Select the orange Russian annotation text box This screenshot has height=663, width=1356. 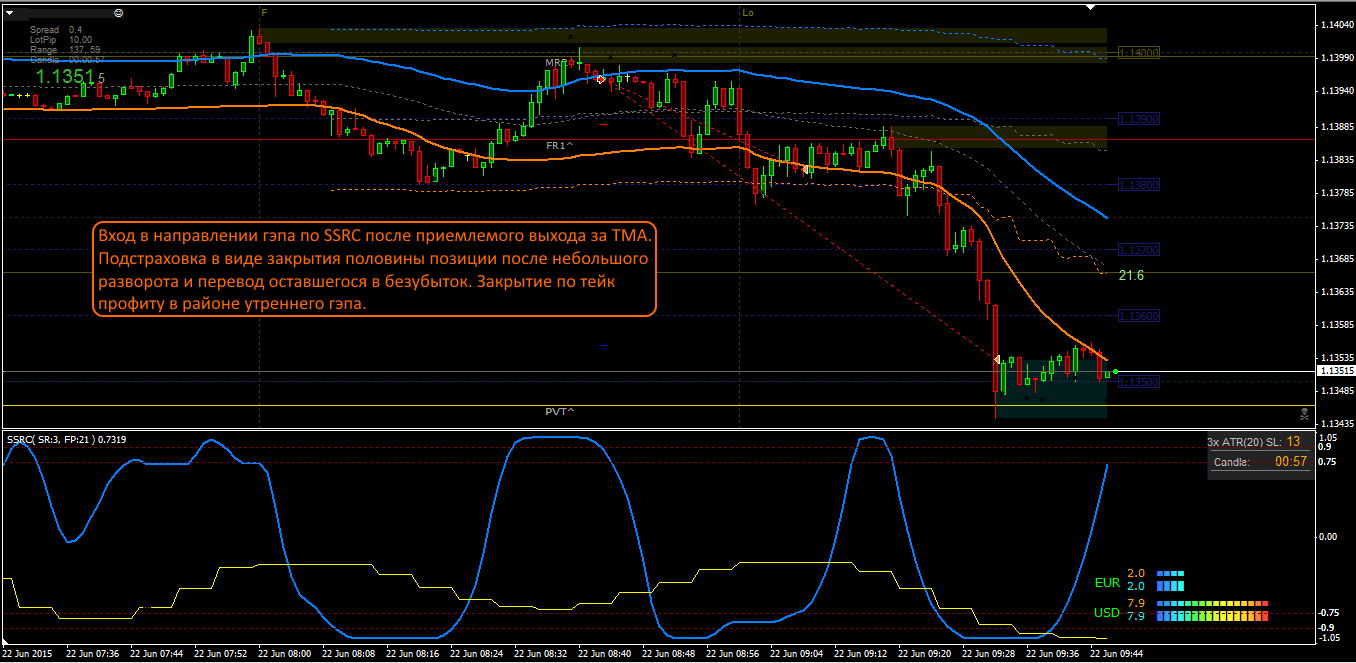(374, 269)
